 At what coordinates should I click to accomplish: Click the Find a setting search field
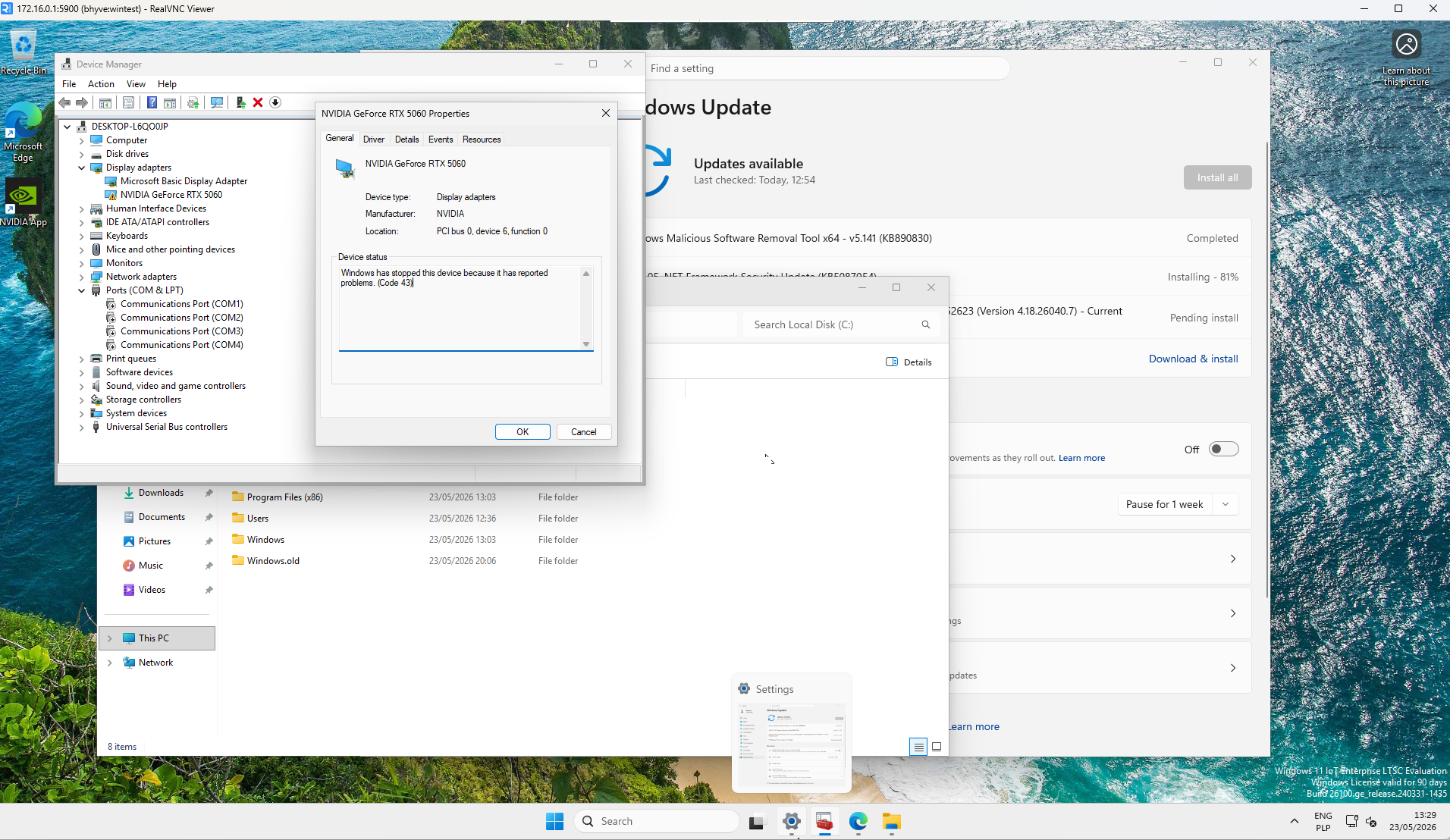tap(828, 68)
